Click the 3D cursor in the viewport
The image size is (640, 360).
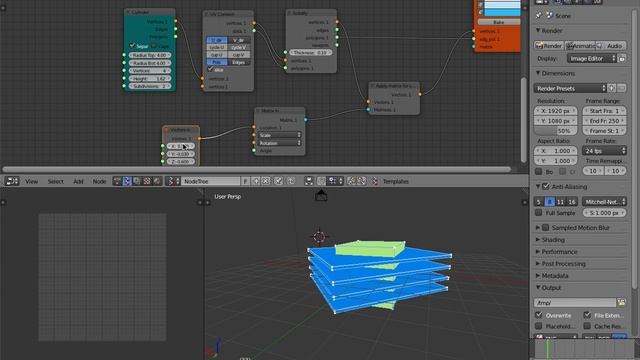(319, 236)
